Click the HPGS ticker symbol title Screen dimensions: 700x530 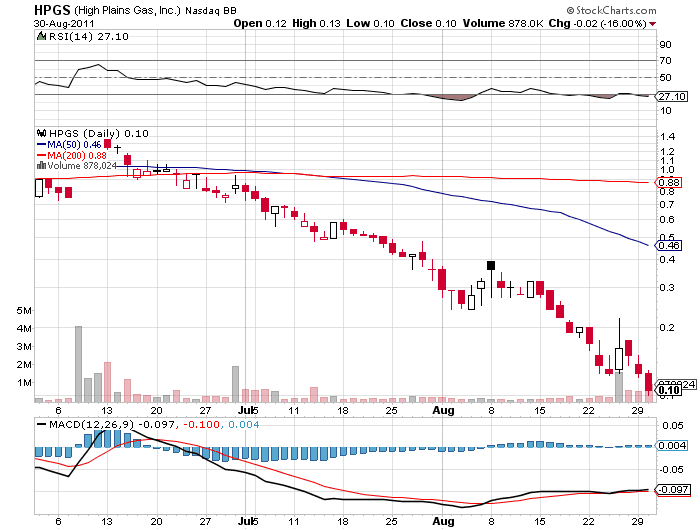(x=52, y=10)
